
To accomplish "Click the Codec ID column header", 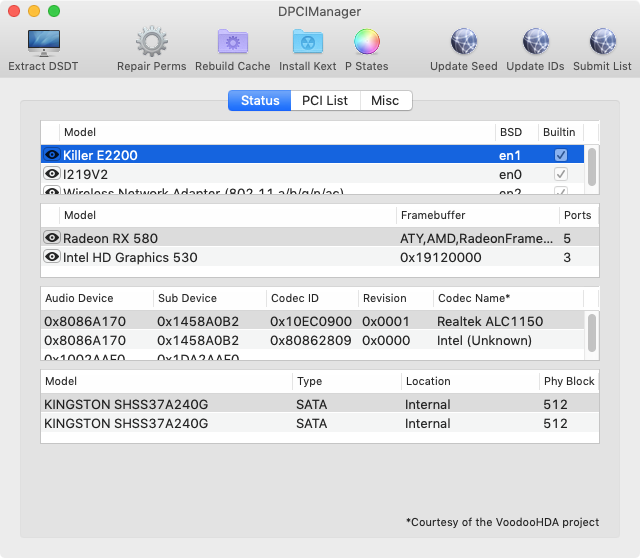I will point(312,298).
